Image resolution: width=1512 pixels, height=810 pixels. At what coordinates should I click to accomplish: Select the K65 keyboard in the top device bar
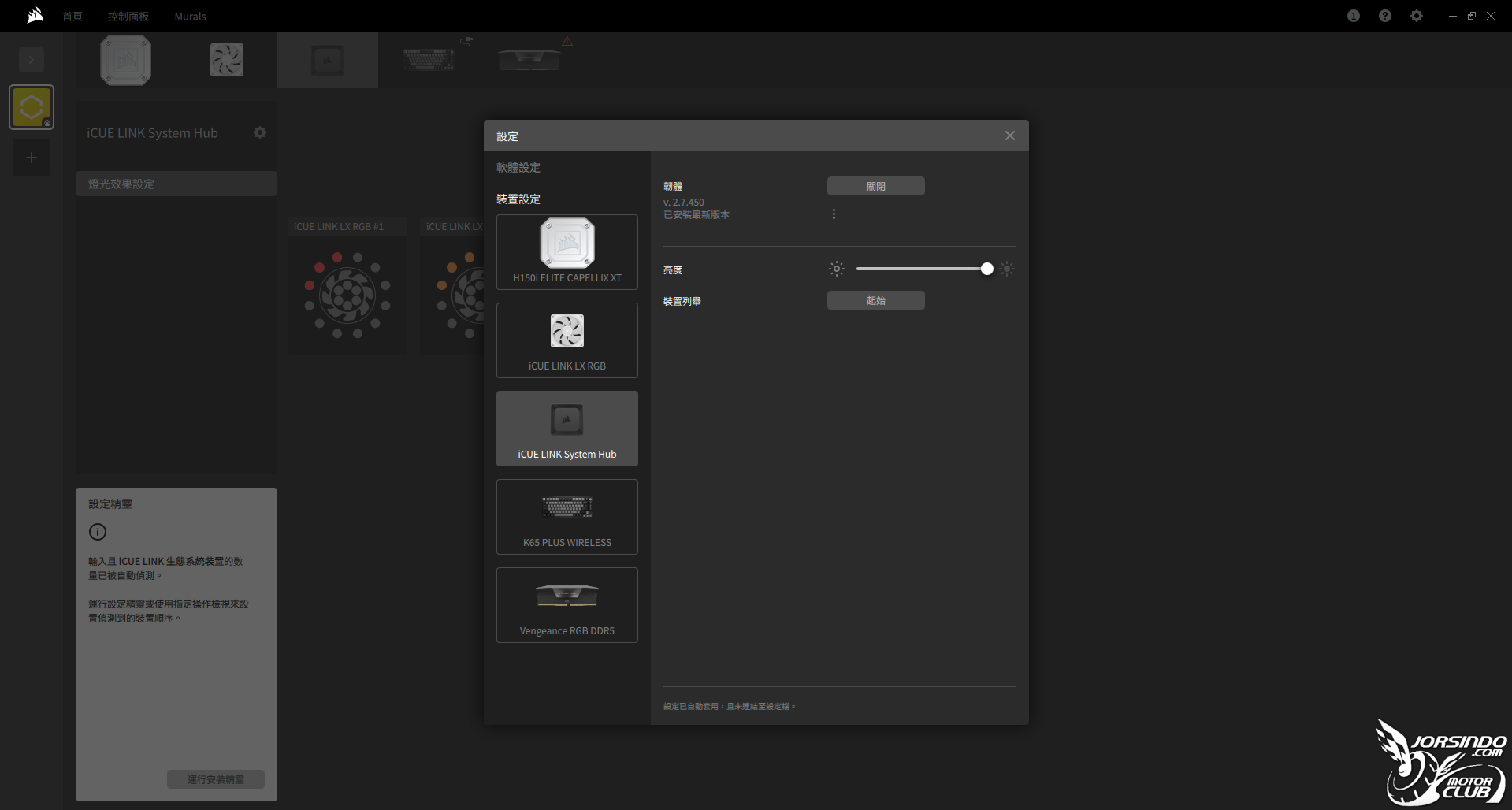[429, 60]
